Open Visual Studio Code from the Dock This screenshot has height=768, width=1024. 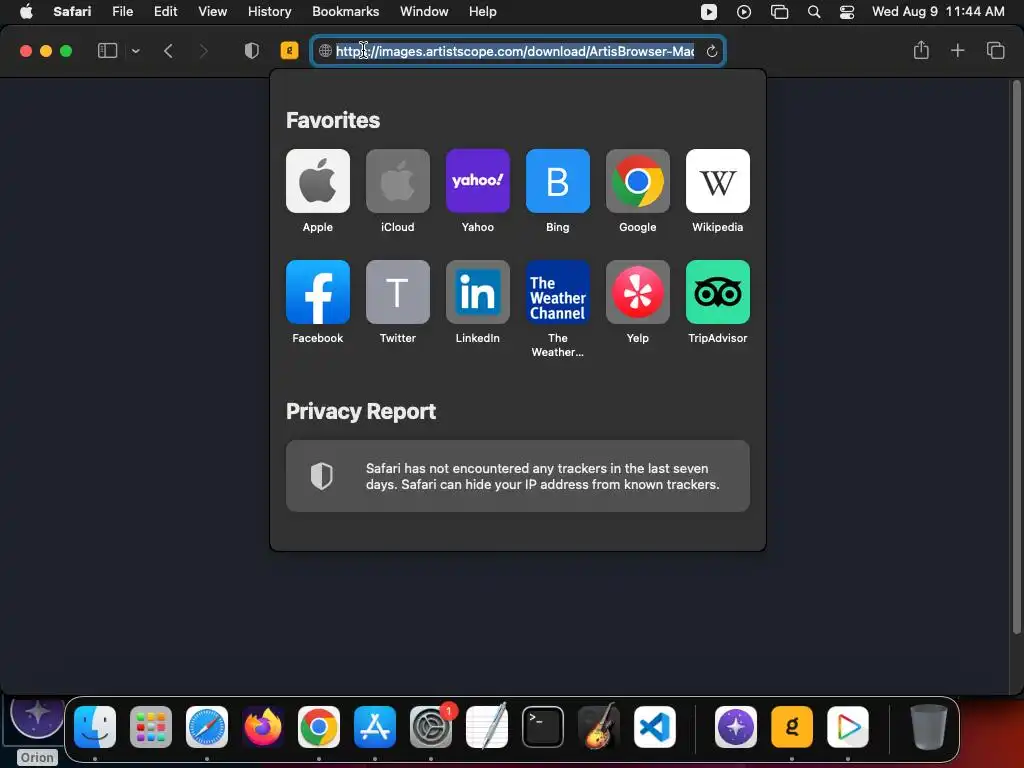point(655,726)
